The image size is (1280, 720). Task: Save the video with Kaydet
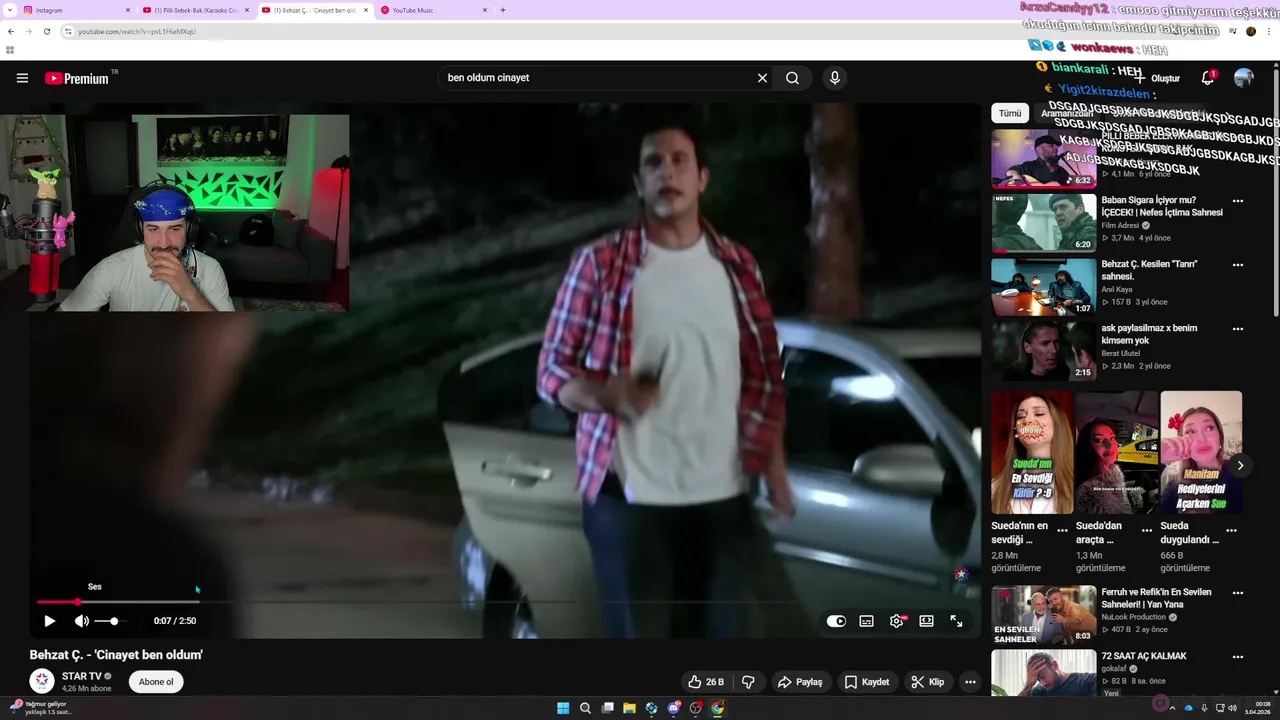(866, 682)
